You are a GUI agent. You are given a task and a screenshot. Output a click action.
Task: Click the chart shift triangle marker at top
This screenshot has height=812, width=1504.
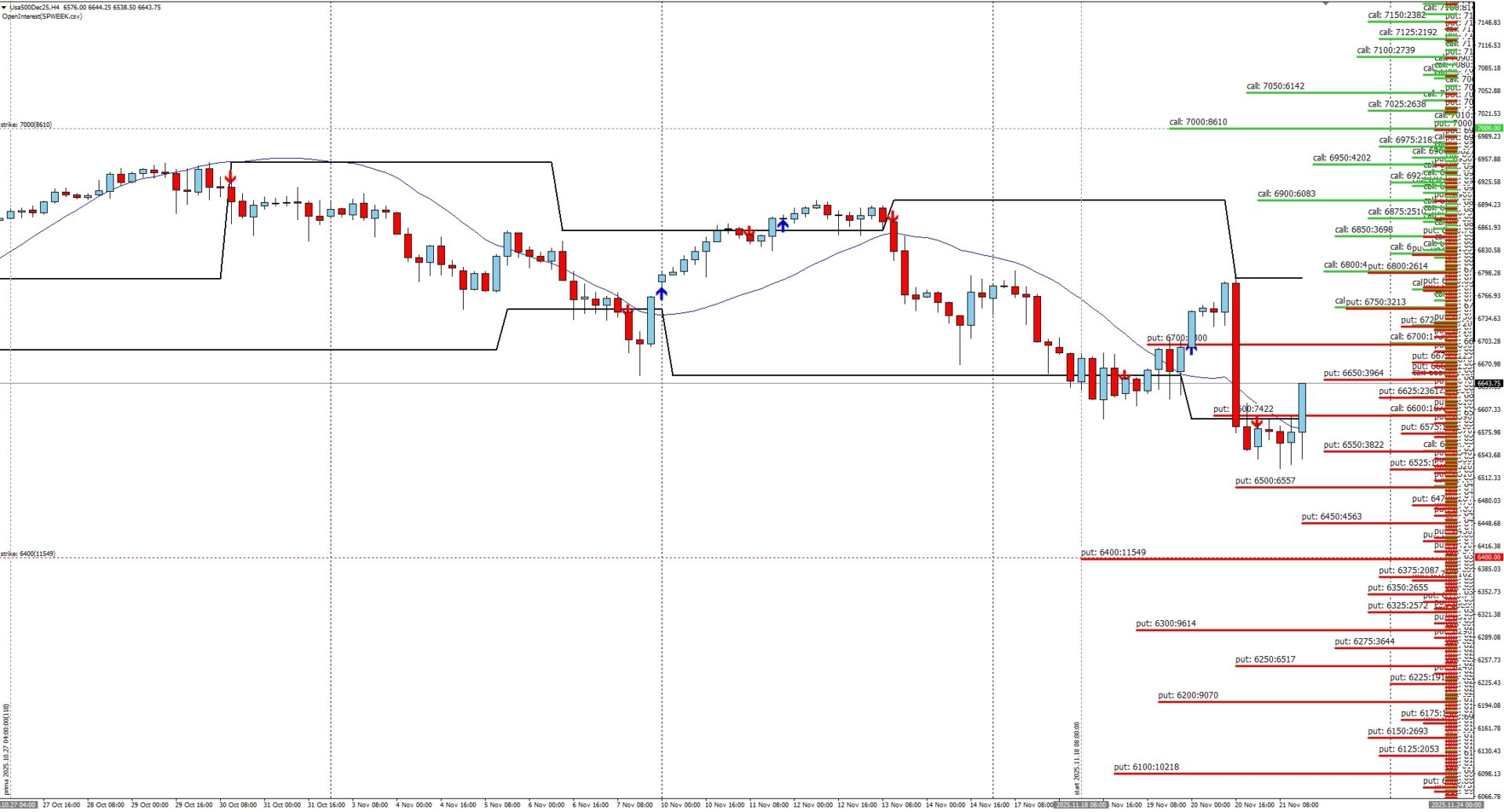(x=1325, y=4)
